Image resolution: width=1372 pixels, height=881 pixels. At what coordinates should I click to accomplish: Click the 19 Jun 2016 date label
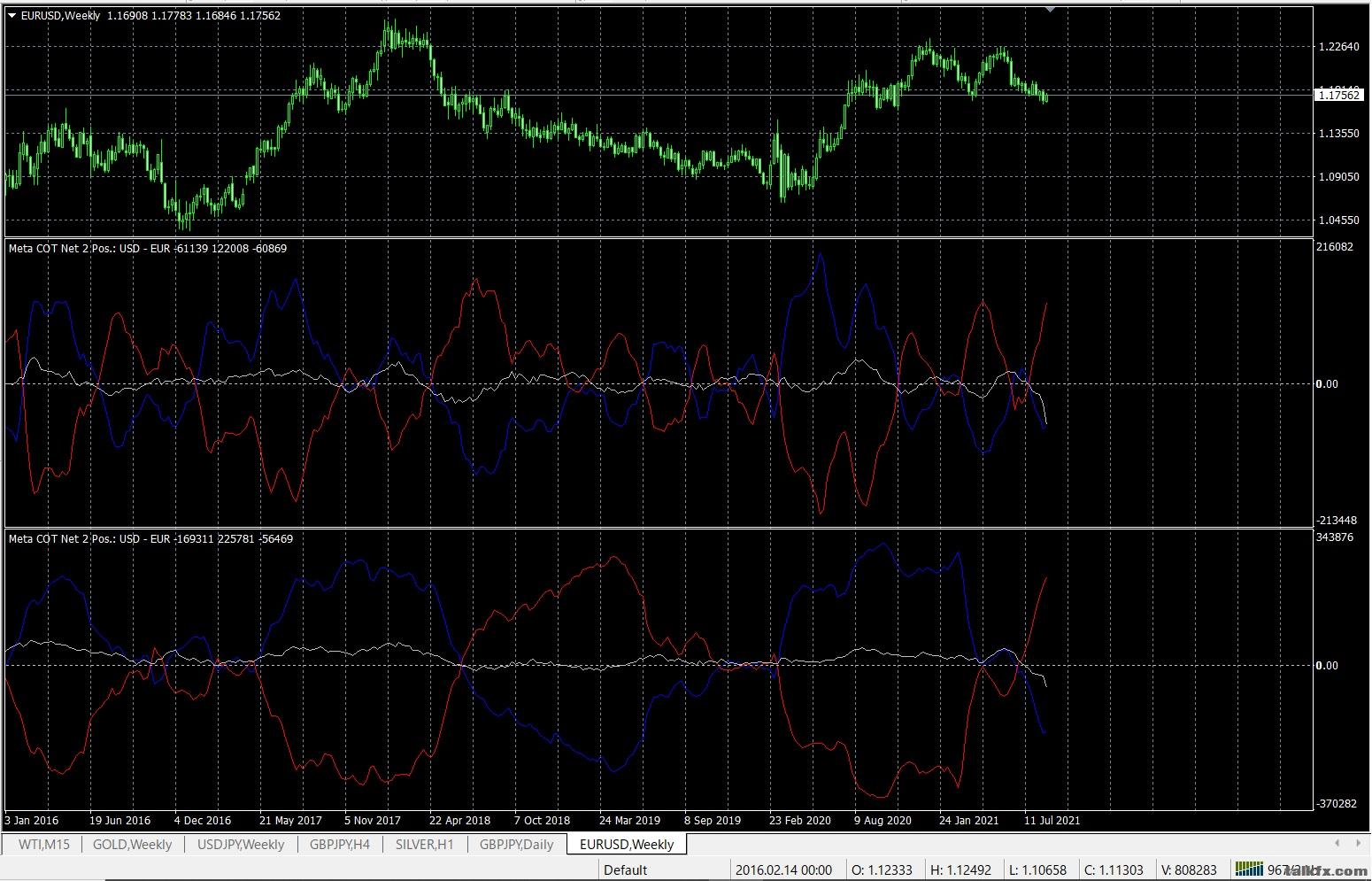click(119, 821)
